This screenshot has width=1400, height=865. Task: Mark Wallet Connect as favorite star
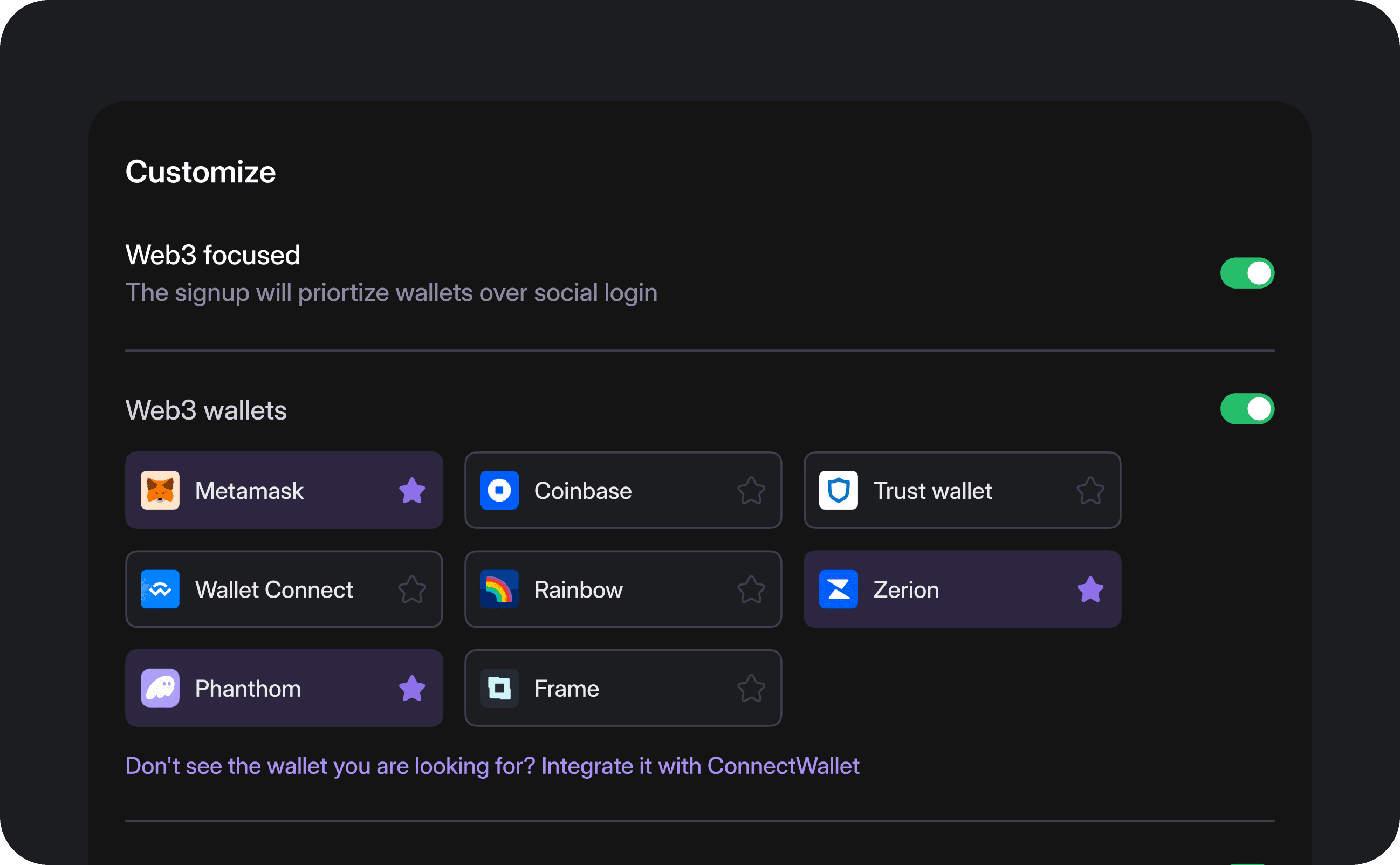click(412, 589)
